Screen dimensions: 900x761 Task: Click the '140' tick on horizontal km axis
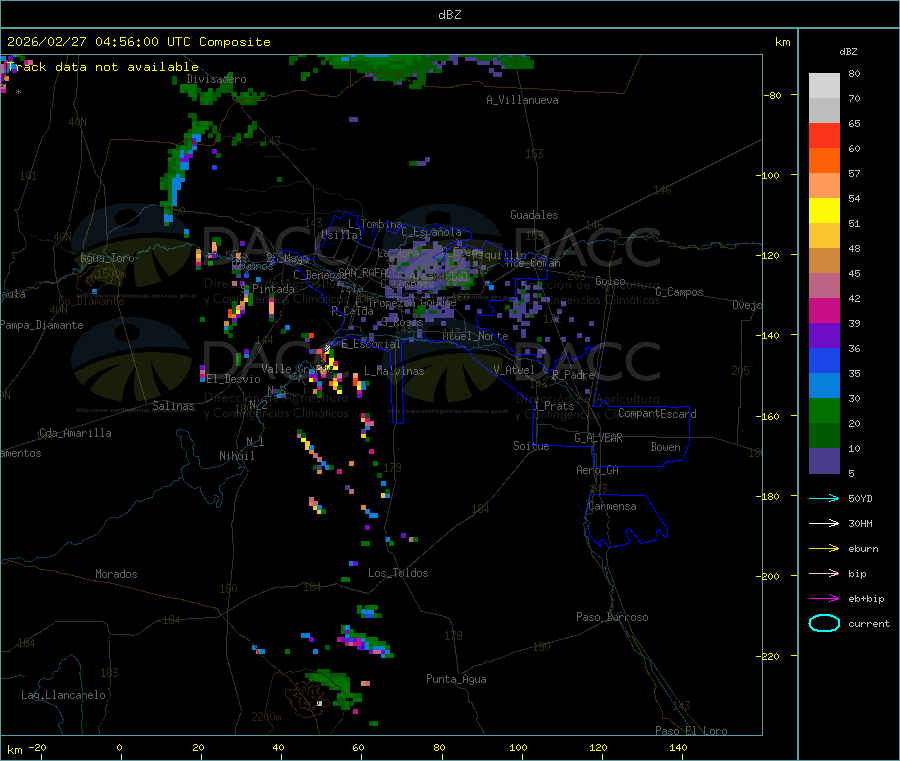coord(678,747)
